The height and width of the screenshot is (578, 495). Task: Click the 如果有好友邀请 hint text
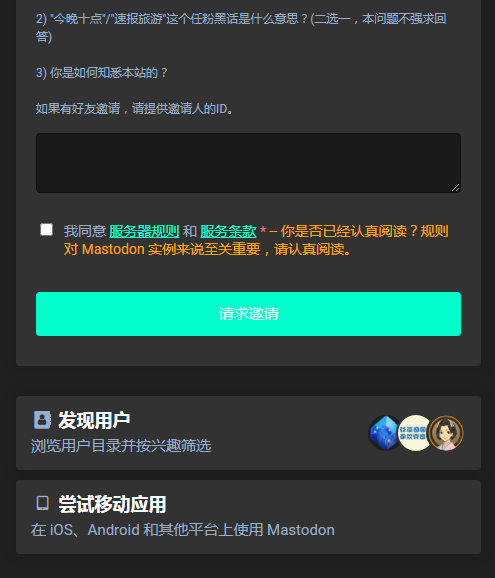(x=135, y=109)
